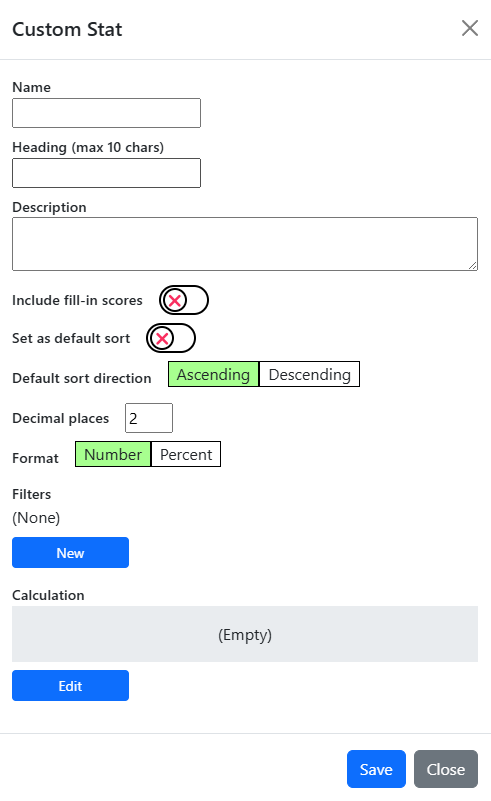Click inside the Description text area

[245, 244]
